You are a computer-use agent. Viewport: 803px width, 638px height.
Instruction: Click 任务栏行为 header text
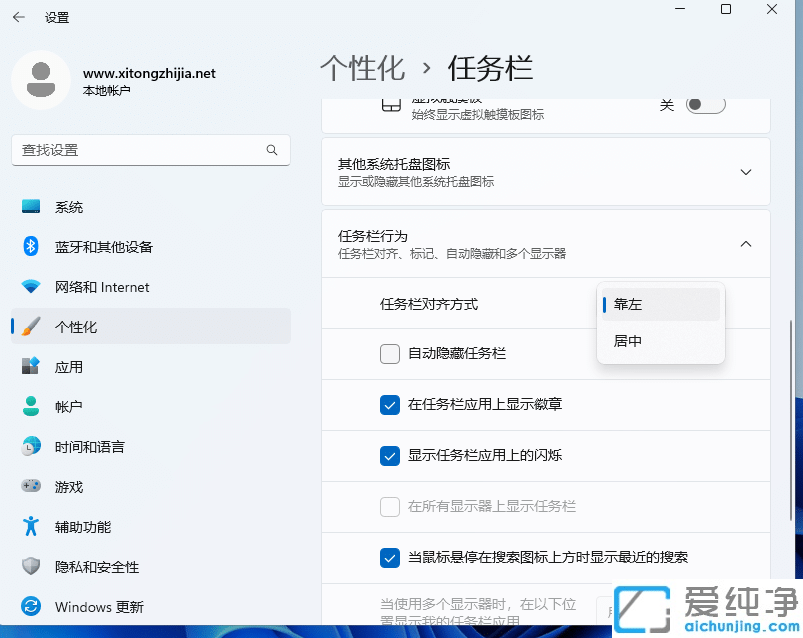point(373,236)
